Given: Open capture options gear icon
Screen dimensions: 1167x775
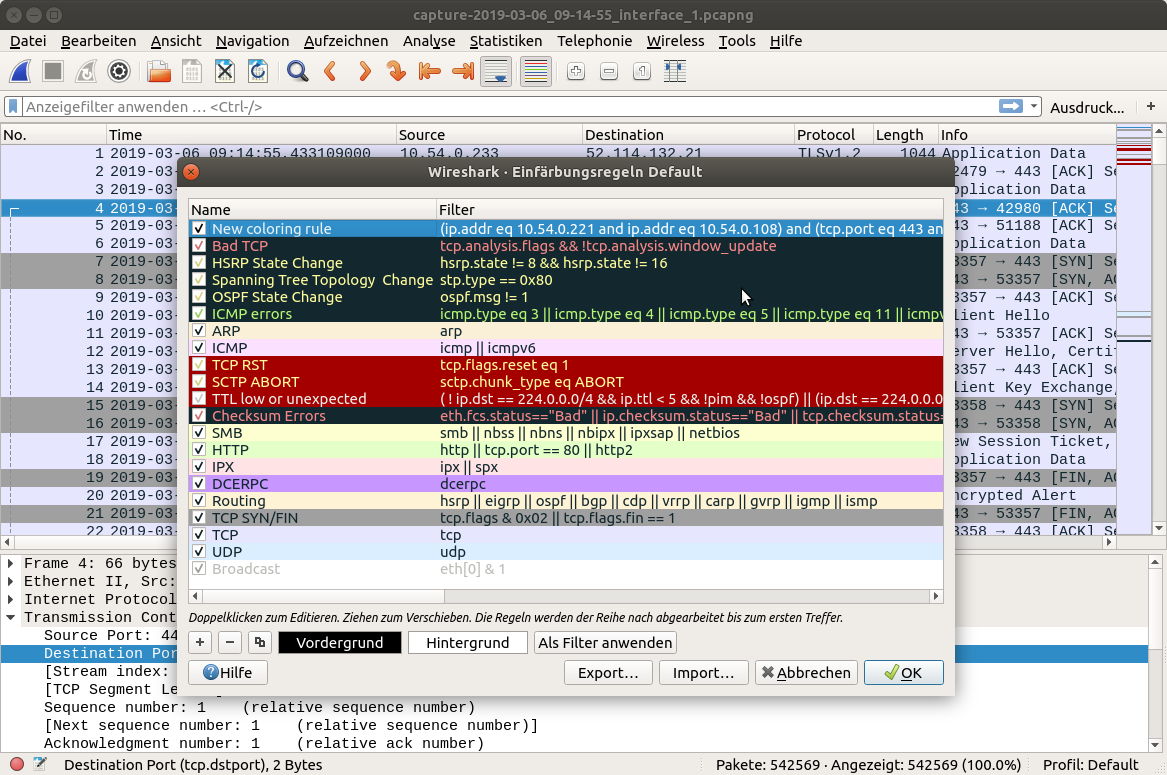Looking at the screenshot, I should [x=119, y=71].
